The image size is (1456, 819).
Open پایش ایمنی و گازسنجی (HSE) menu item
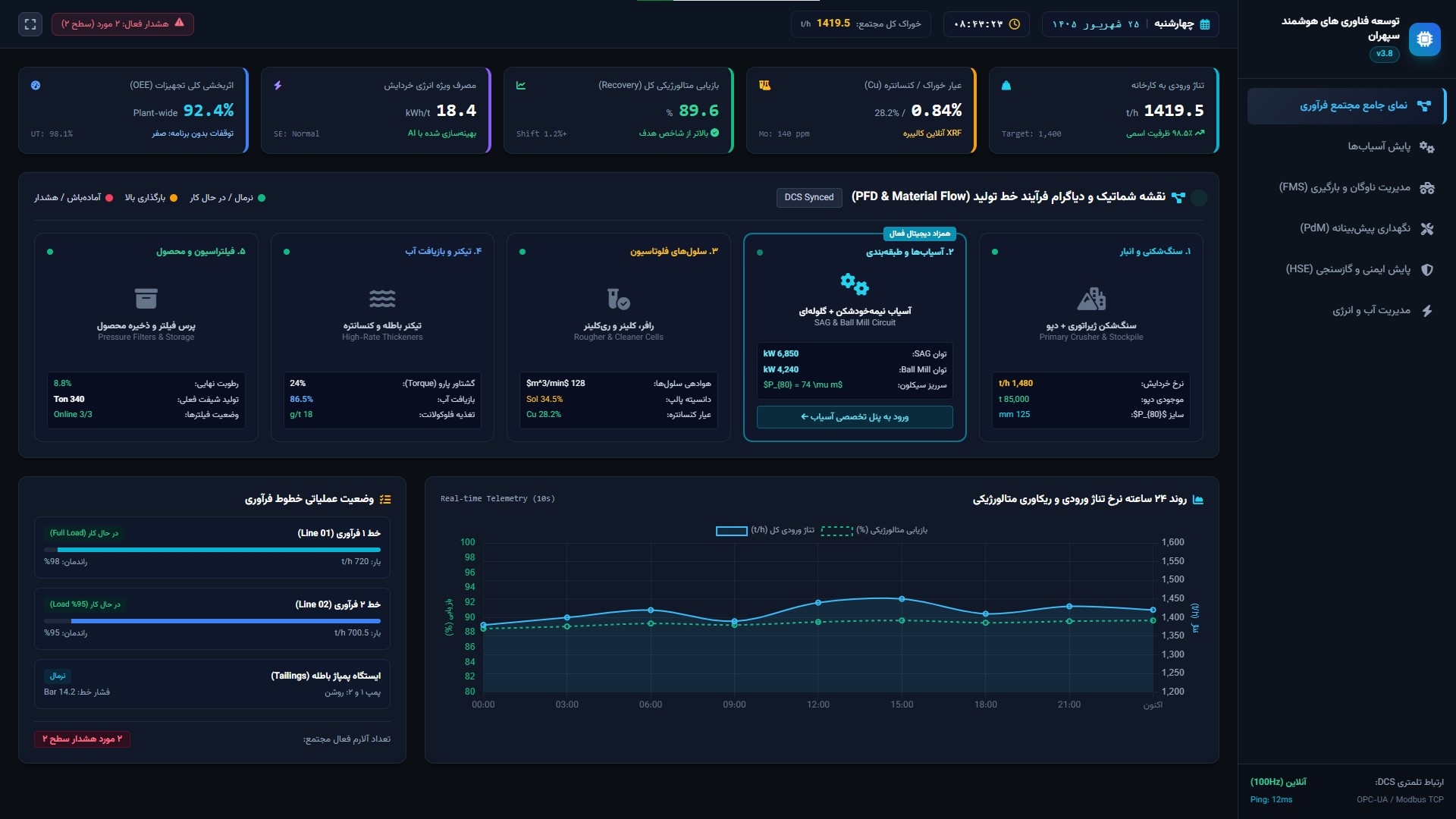[x=1346, y=269]
